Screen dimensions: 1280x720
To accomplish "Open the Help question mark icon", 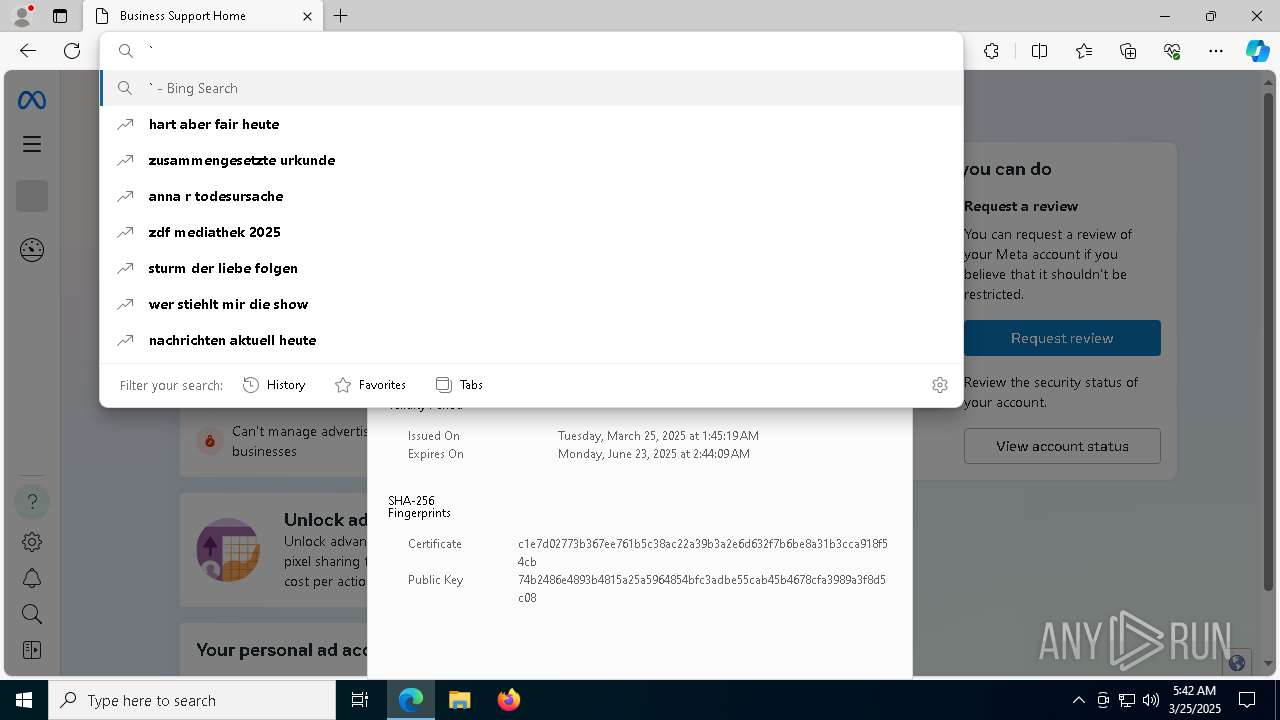I will coord(32,502).
